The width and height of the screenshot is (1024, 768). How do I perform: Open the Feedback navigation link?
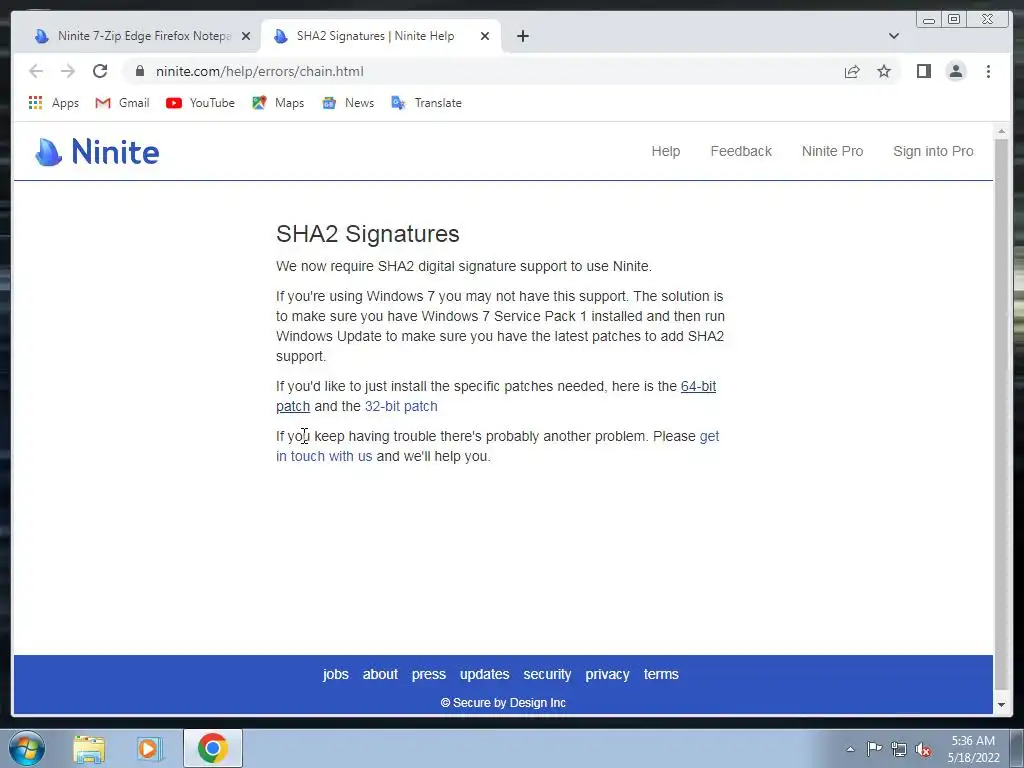[x=741, y=151]
